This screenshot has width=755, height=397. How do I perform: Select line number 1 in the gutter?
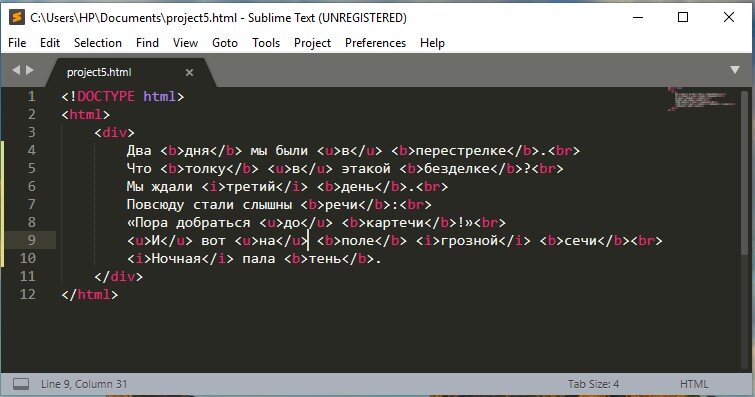[31, 96]
